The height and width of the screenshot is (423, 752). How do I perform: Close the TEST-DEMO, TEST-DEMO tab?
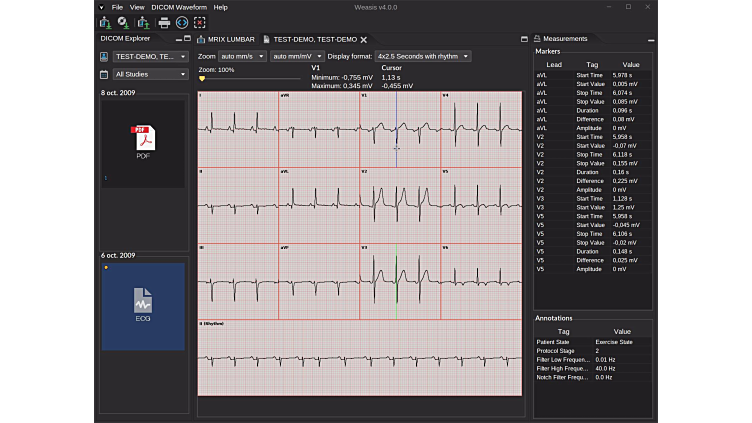(364, 39)
